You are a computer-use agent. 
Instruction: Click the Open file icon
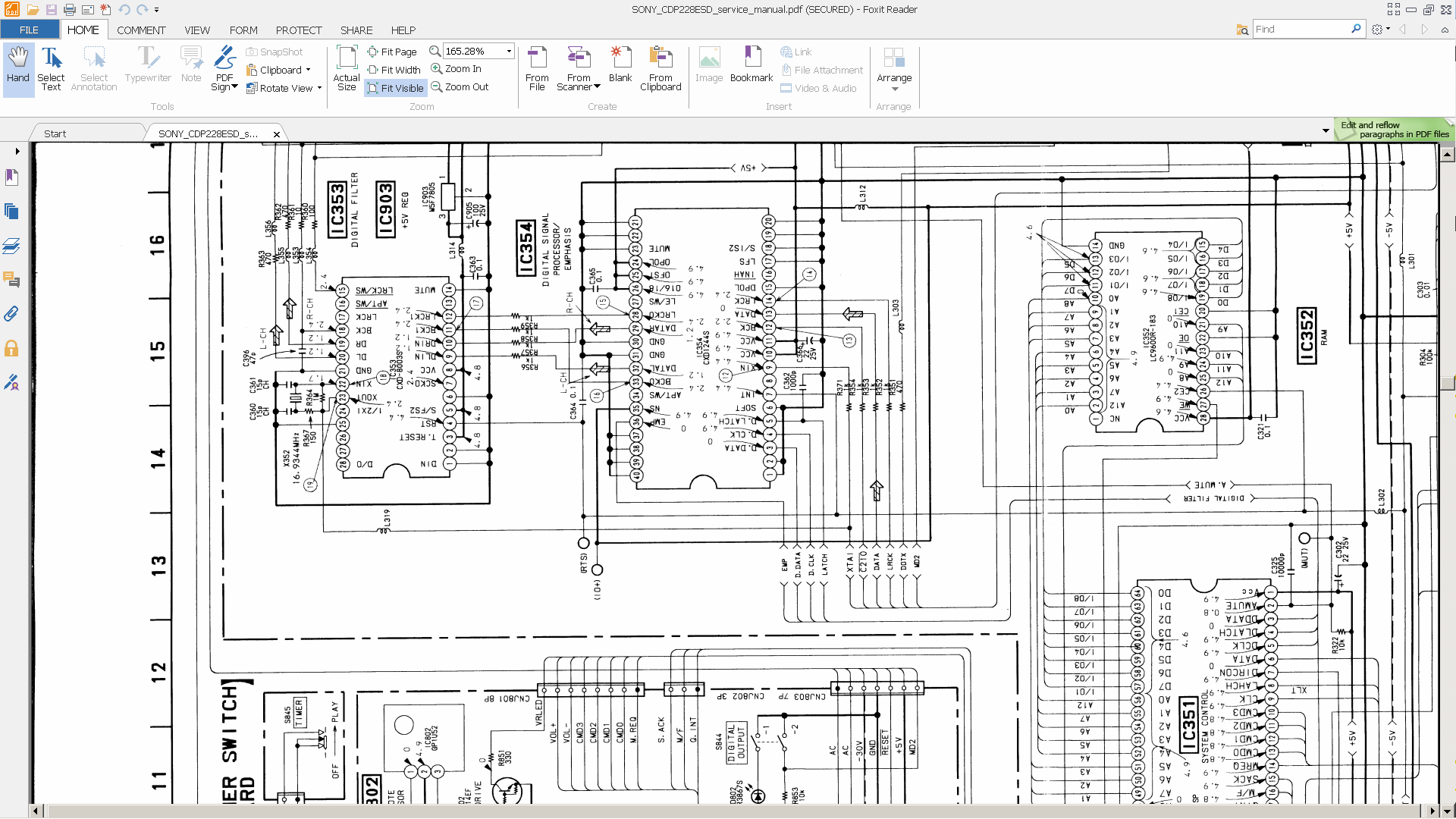coord(33,10)
